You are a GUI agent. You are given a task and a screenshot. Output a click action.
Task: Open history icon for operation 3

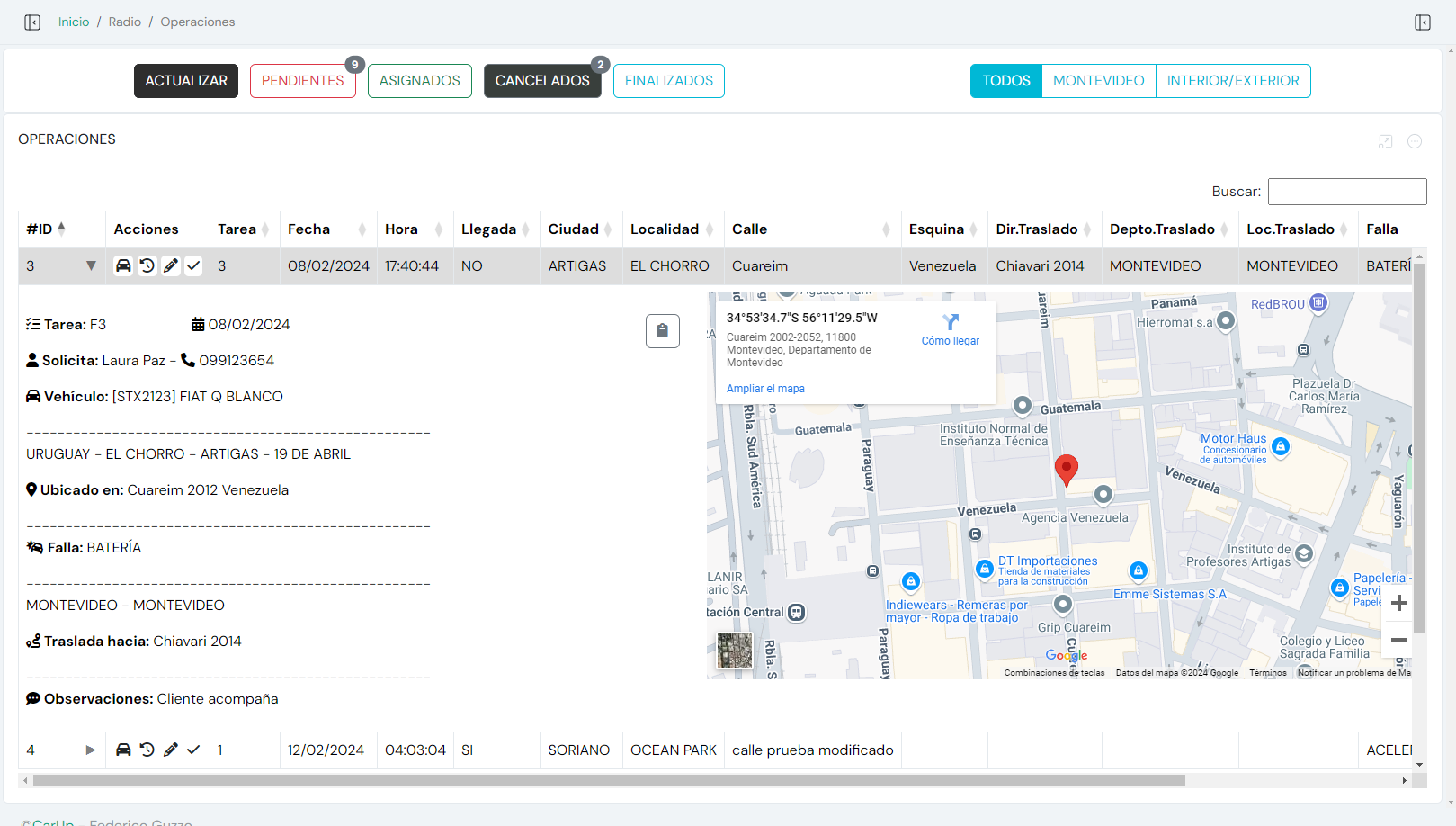coord(147,265)
